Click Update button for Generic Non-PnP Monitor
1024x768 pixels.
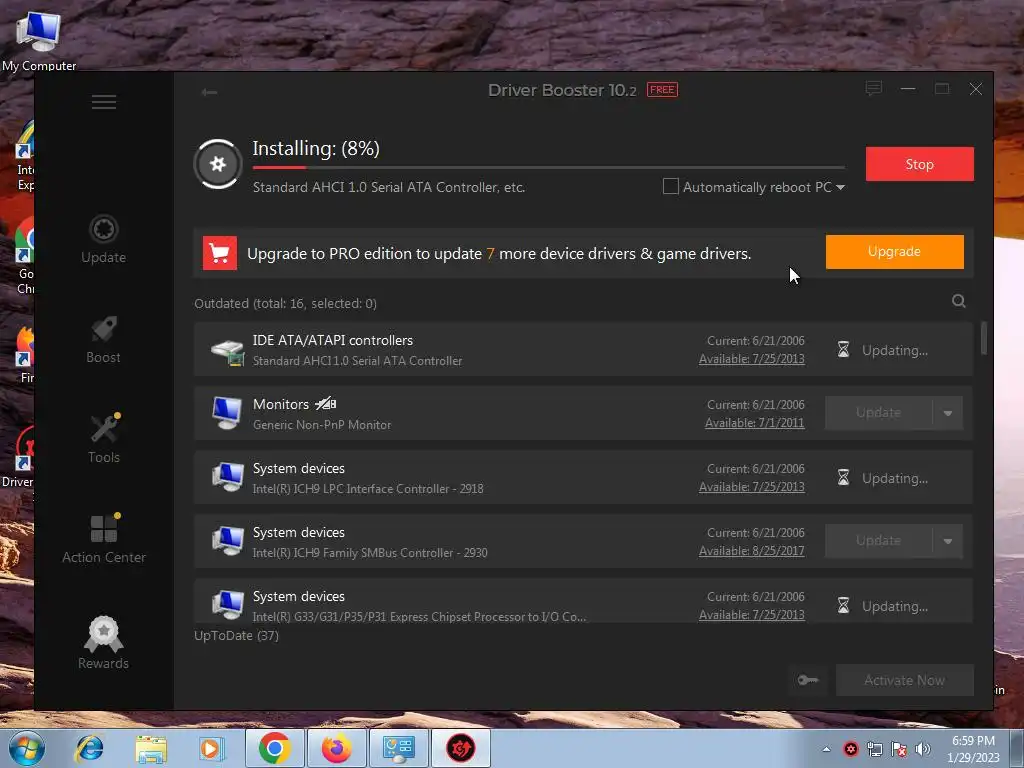(x=878, y=413)
